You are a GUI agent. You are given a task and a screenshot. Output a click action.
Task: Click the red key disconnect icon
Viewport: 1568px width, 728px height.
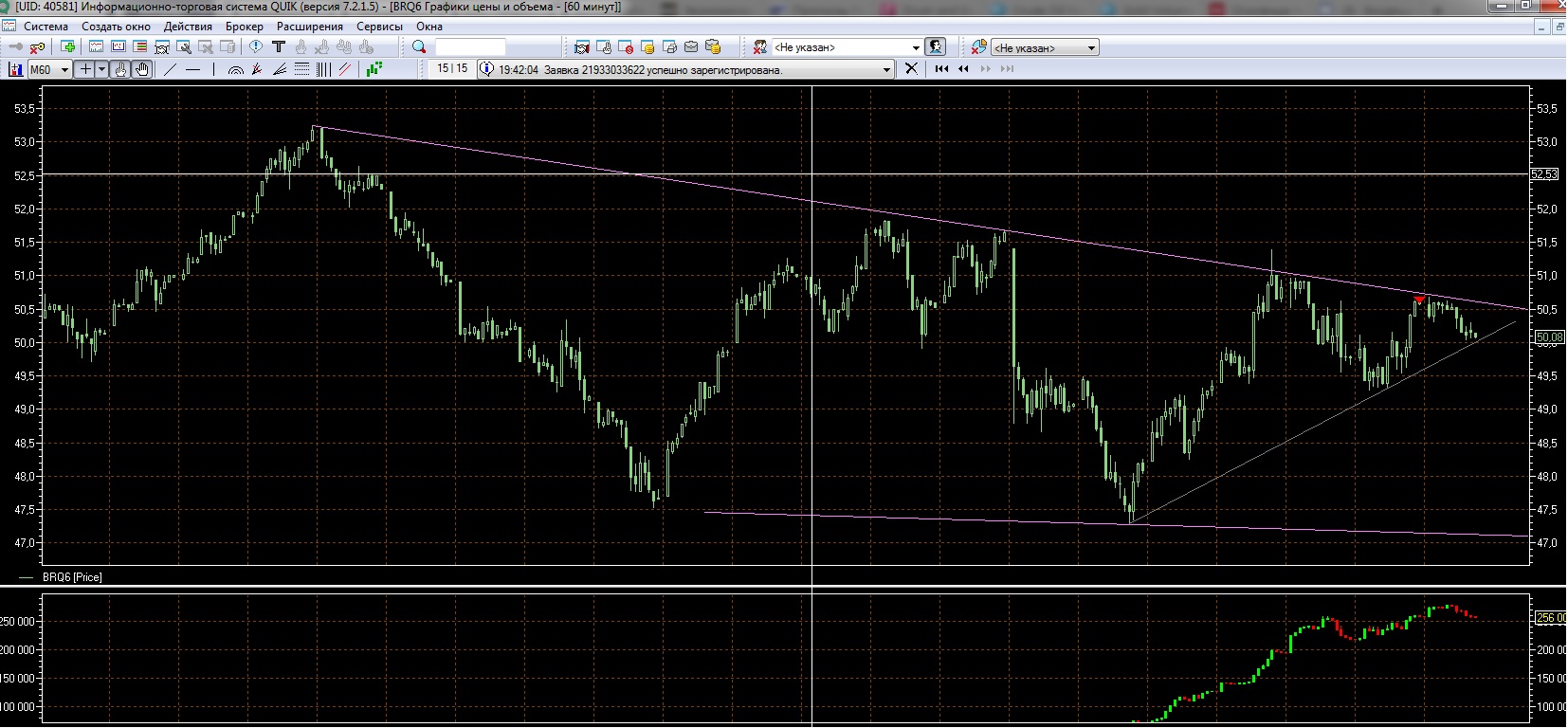click(x=38, y=47)
